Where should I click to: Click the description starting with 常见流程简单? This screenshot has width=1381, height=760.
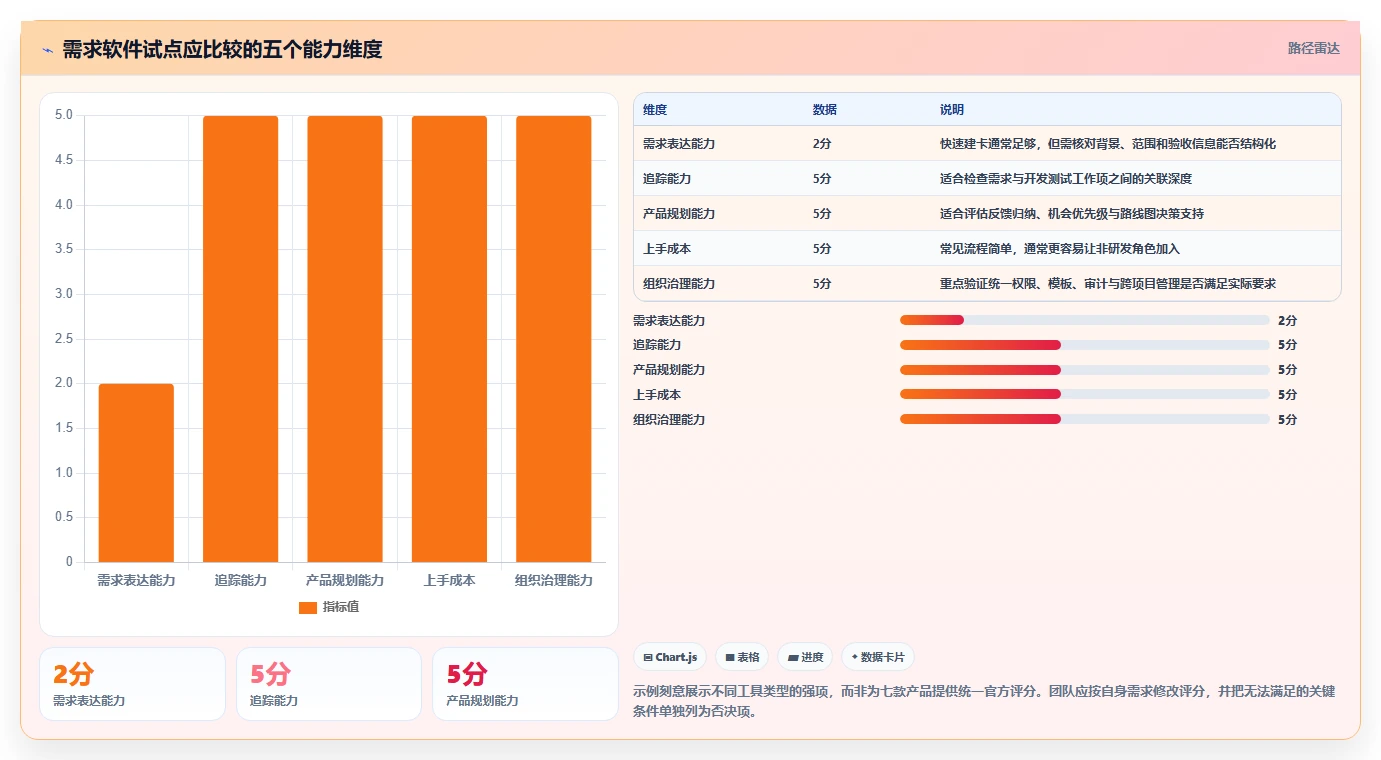[1060, 249]
